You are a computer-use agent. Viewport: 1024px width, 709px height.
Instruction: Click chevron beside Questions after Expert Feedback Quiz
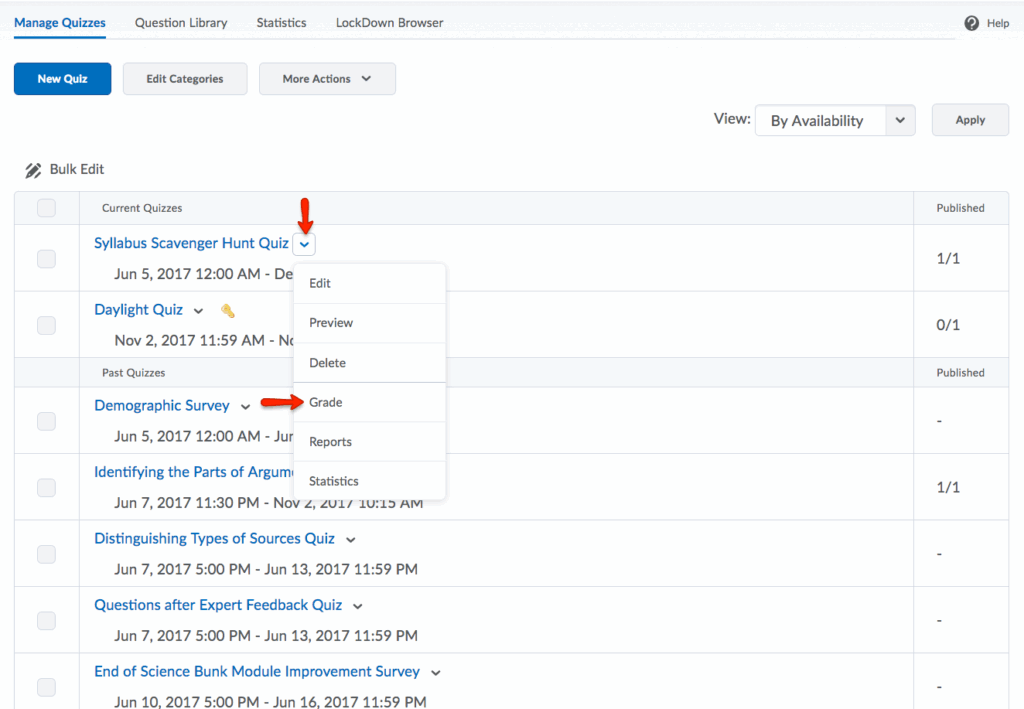pos(358,606)
